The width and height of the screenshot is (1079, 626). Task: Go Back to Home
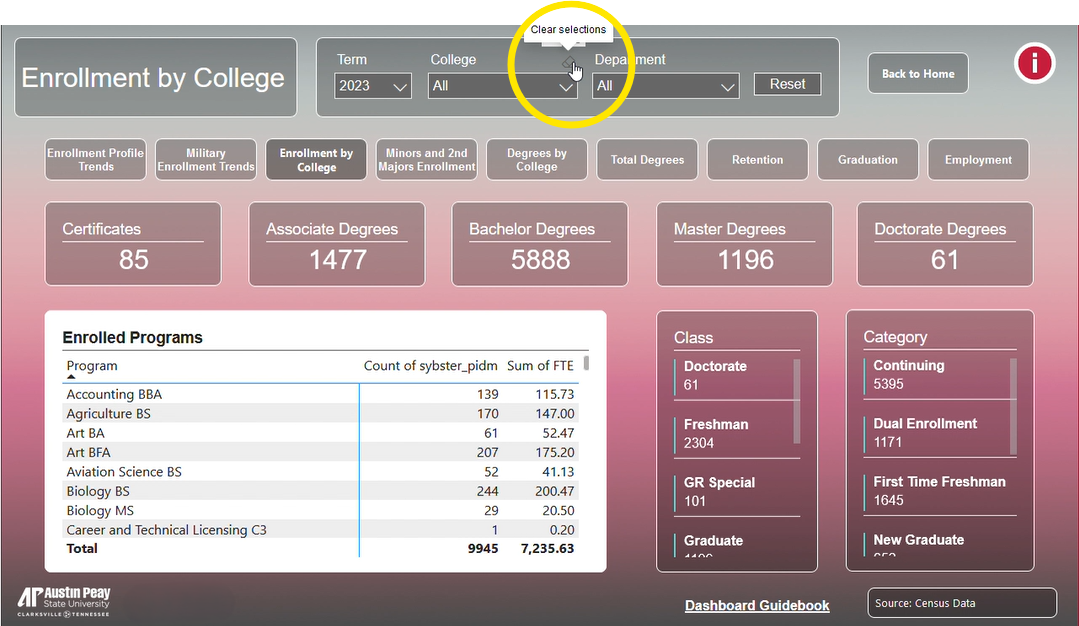click(x=917, y=73)
